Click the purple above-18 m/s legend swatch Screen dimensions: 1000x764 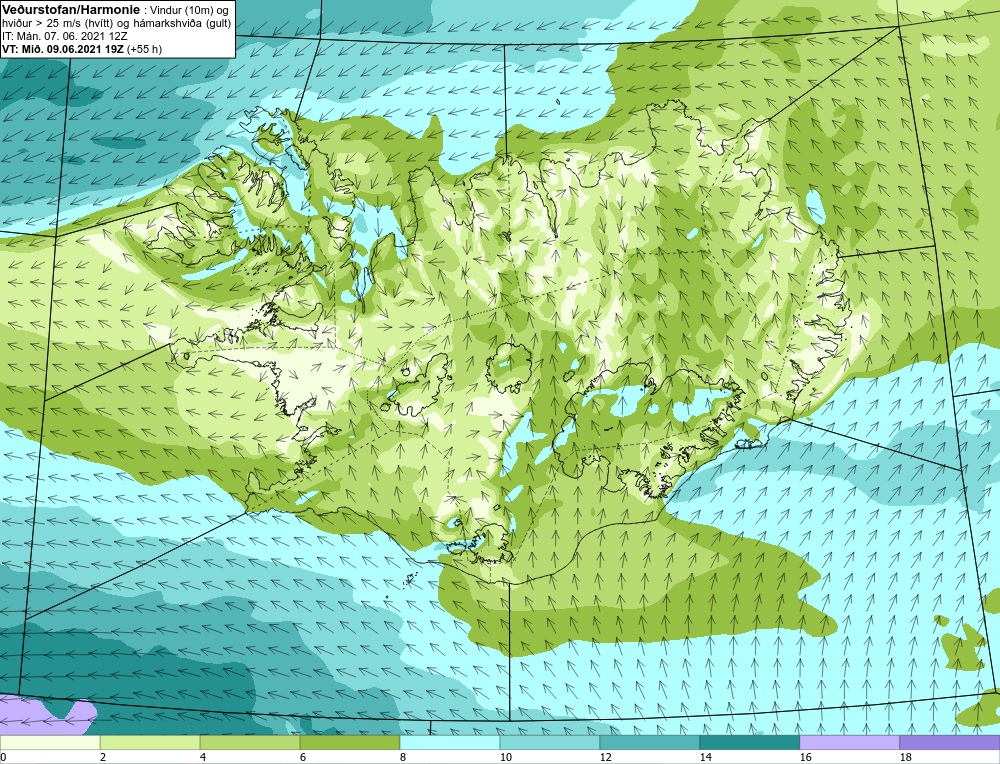950,742
